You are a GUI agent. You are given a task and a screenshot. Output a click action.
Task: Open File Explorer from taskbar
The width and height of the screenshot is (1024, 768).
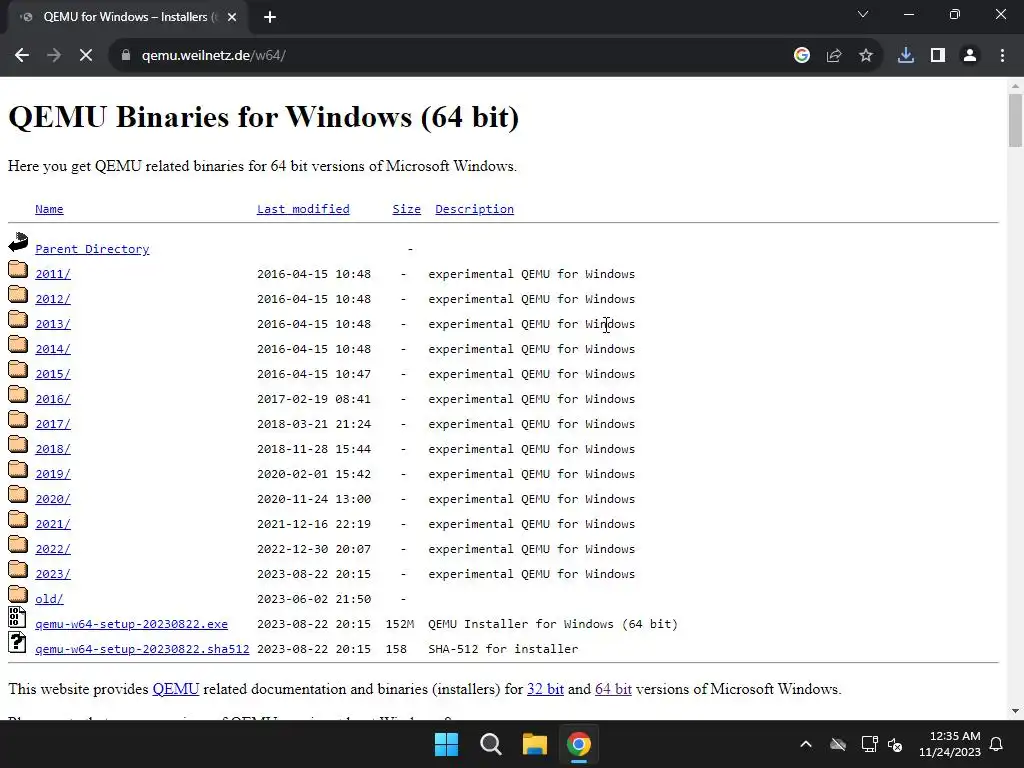pos(535,744)
